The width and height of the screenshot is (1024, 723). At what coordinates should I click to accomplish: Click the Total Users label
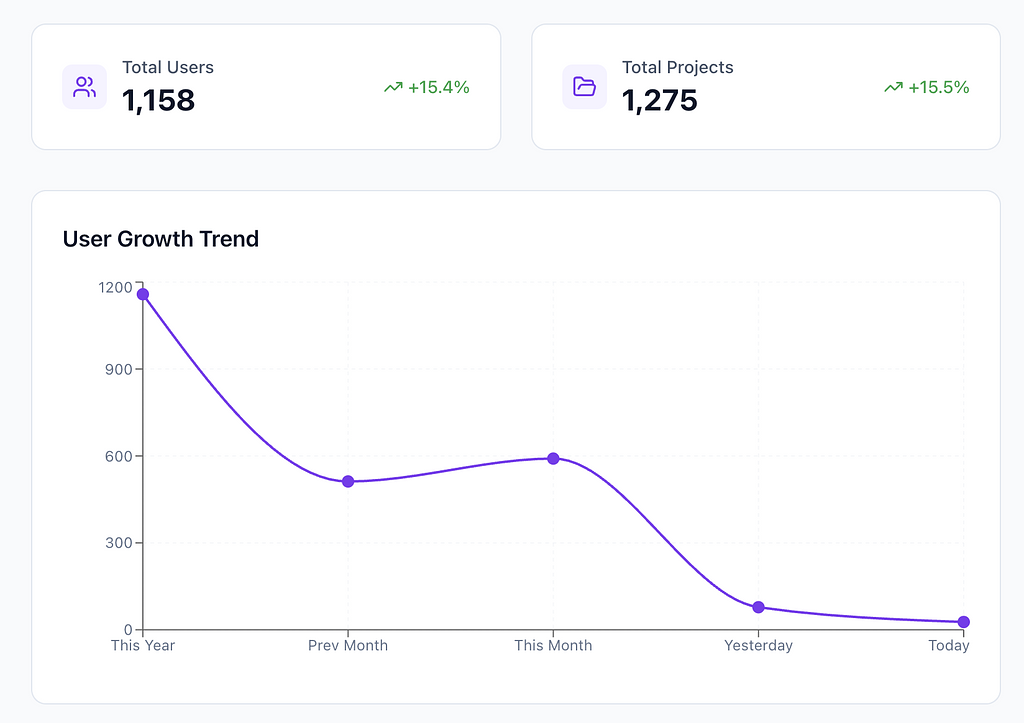168,67
